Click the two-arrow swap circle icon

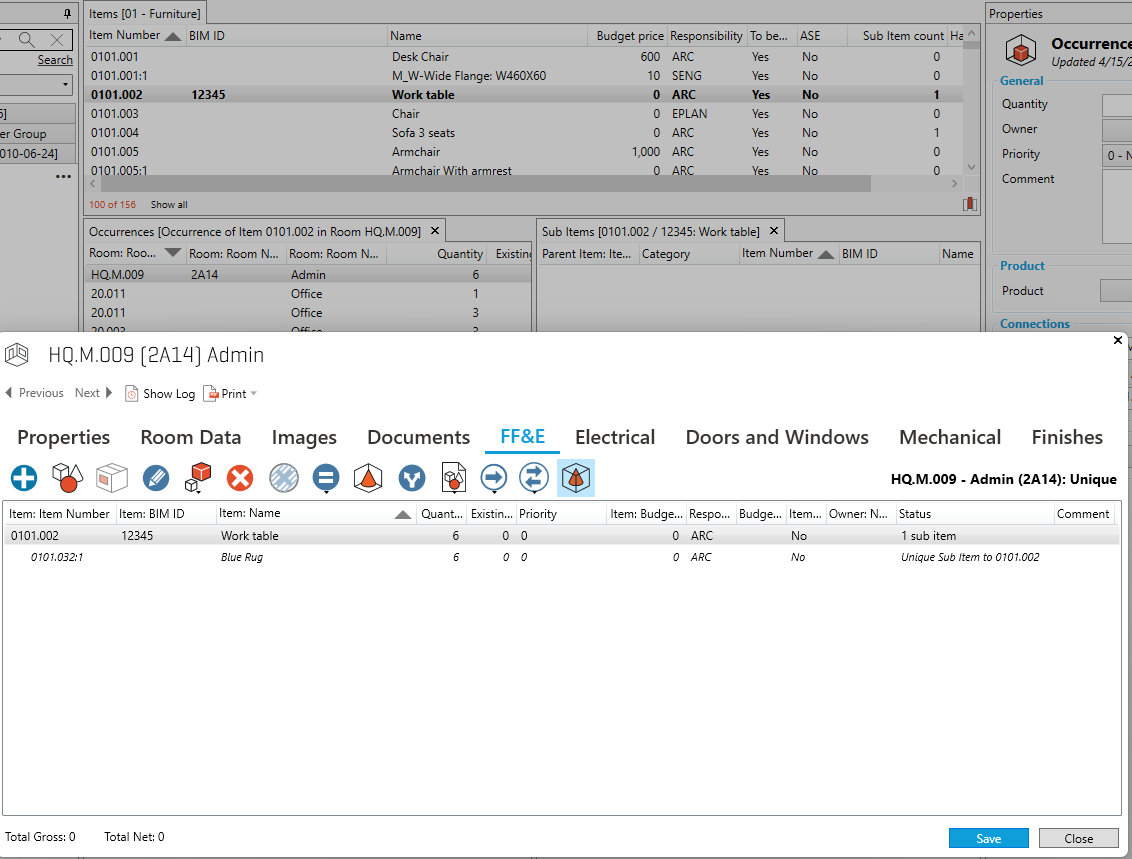[x=534, y=478]
